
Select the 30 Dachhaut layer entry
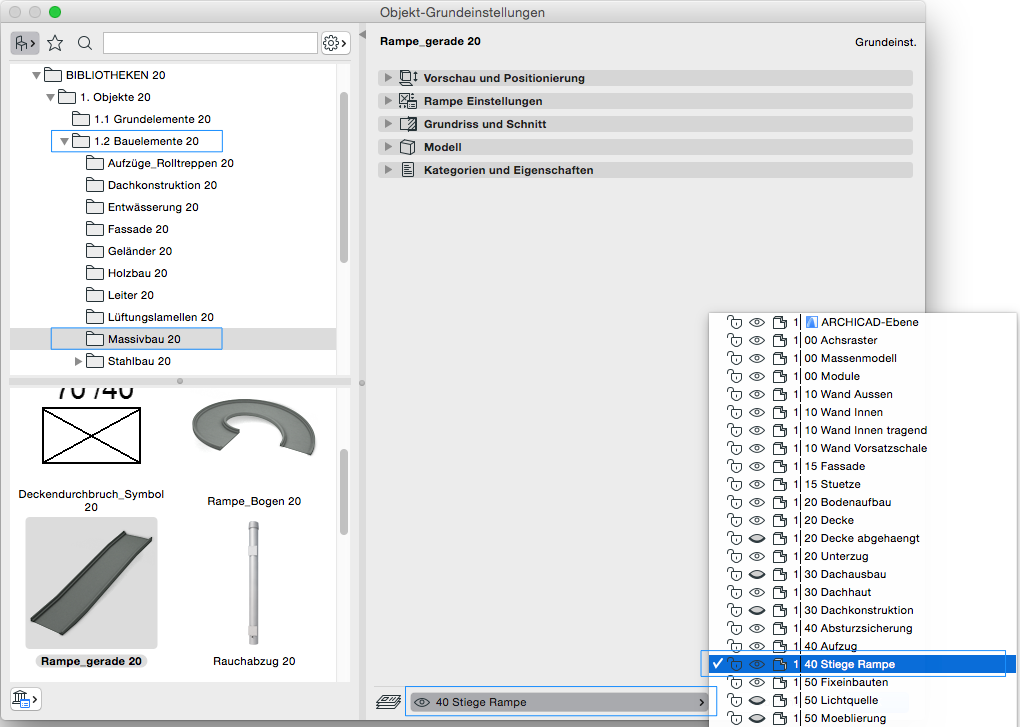[x=837, y=592]
